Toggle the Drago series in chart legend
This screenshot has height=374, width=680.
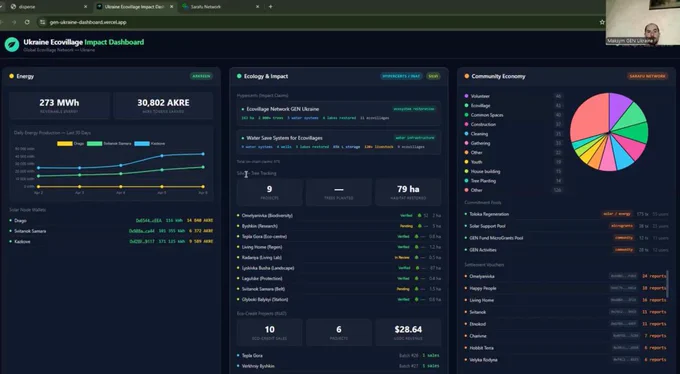tap(71, 144)
